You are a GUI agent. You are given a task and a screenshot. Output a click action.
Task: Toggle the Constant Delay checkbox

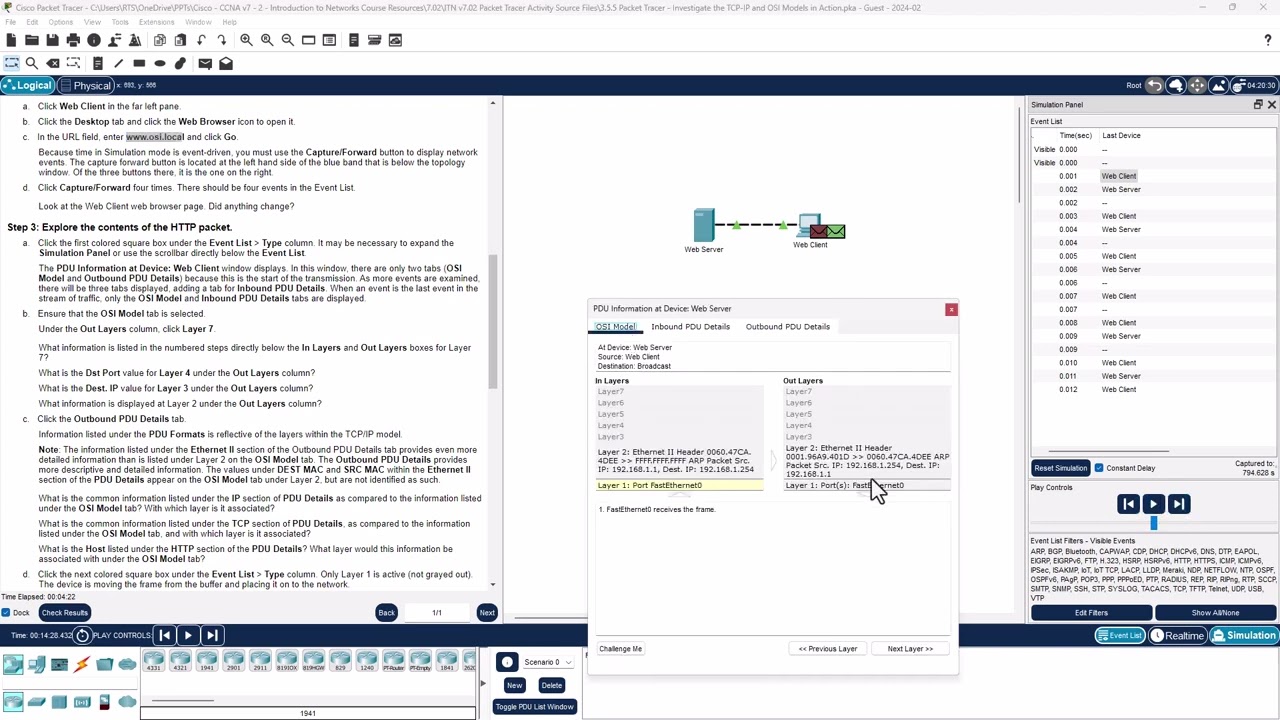(1099, 468)
